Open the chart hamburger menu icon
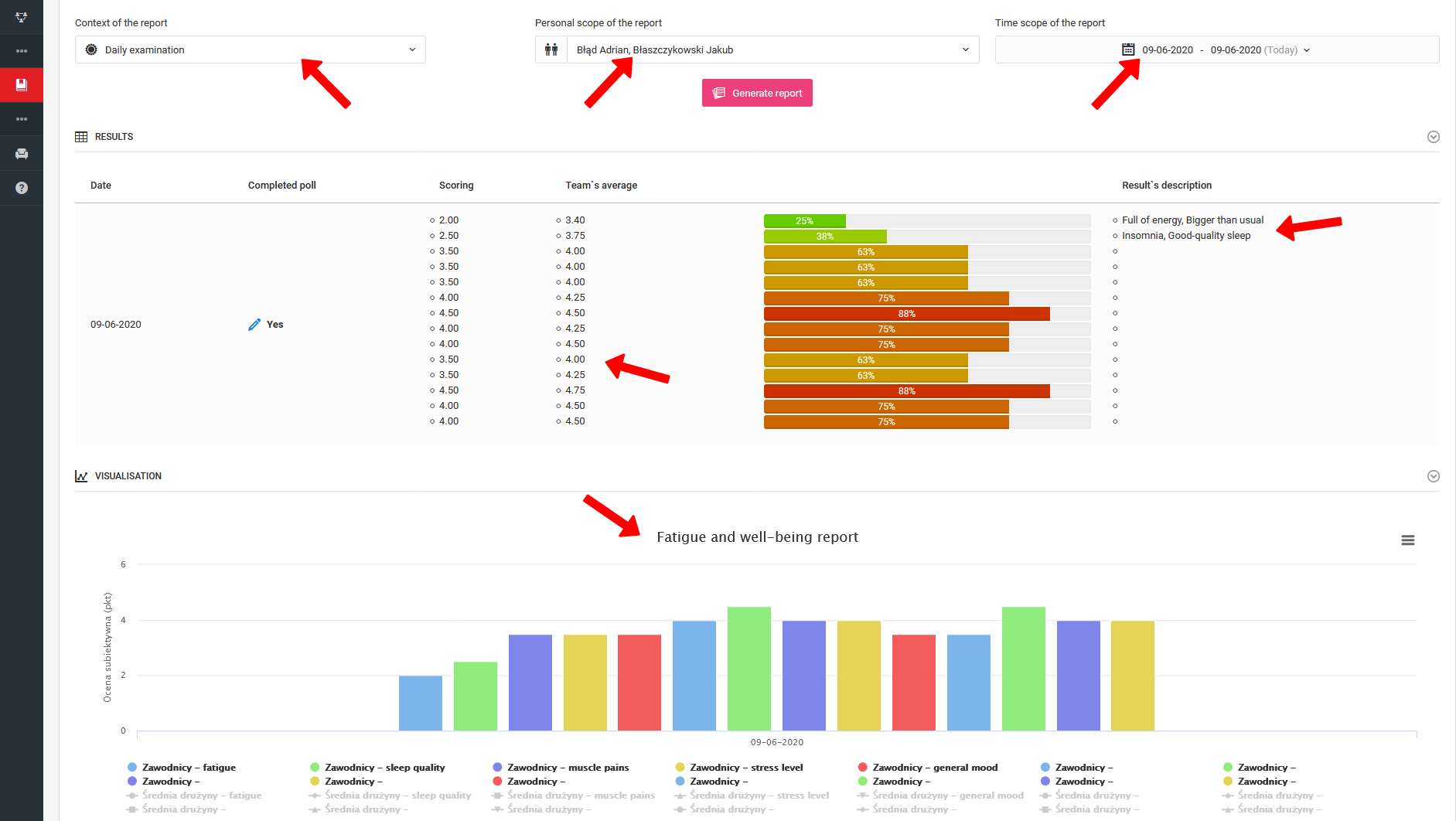 tap(1407, 540)
